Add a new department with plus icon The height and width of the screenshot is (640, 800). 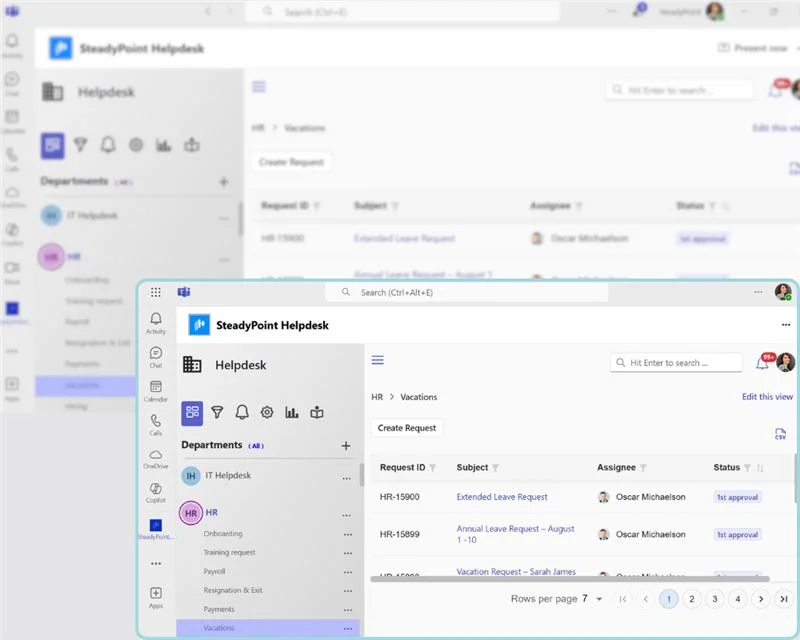tap(346, 446)
